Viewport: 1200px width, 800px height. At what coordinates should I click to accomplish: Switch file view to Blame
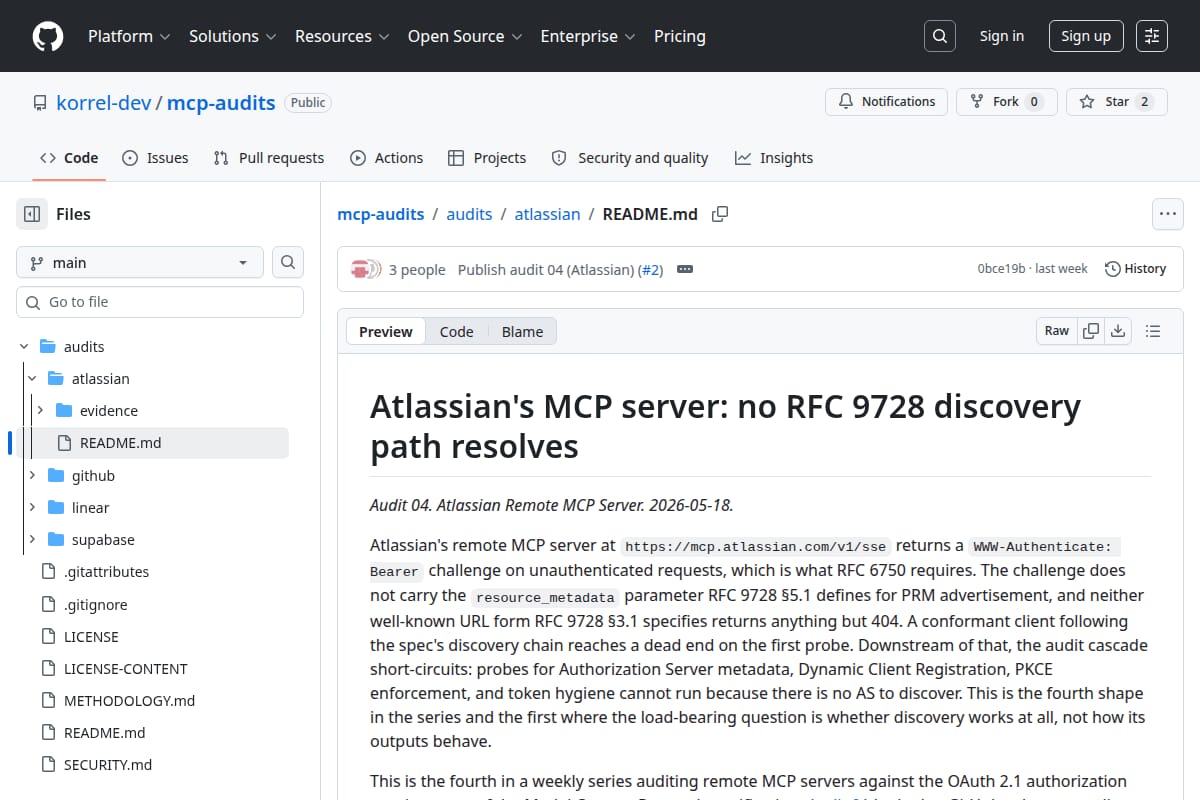tap(522, 332)
